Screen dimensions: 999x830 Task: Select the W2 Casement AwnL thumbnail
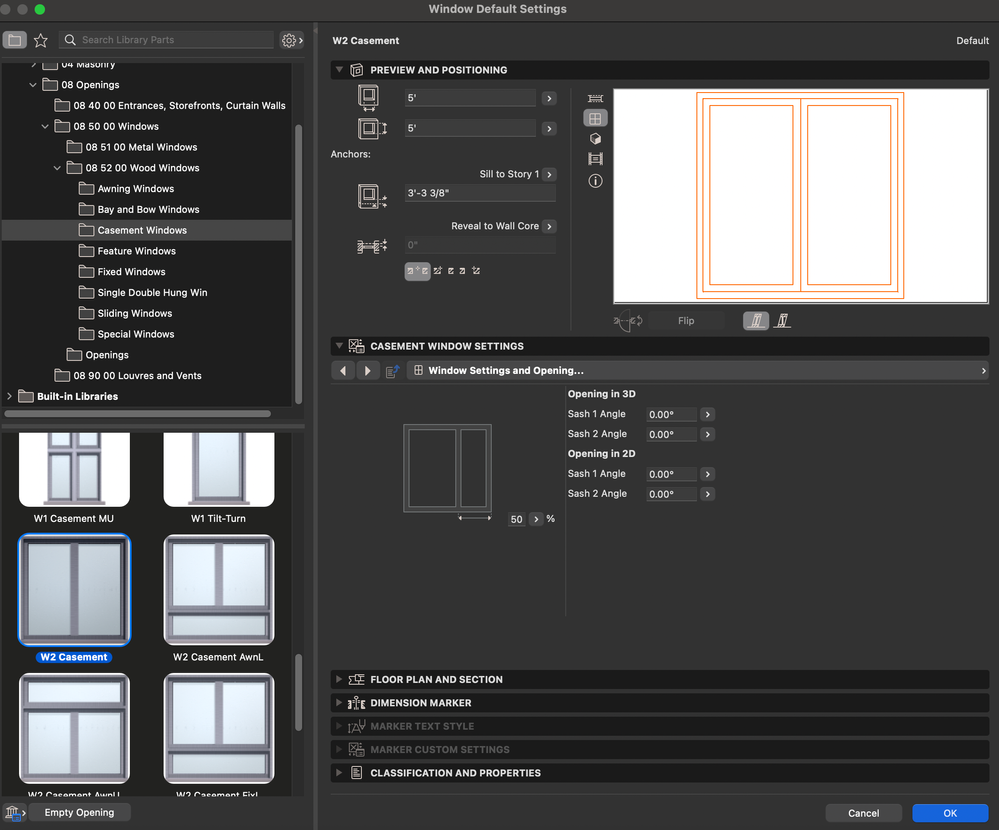point(219,588)
